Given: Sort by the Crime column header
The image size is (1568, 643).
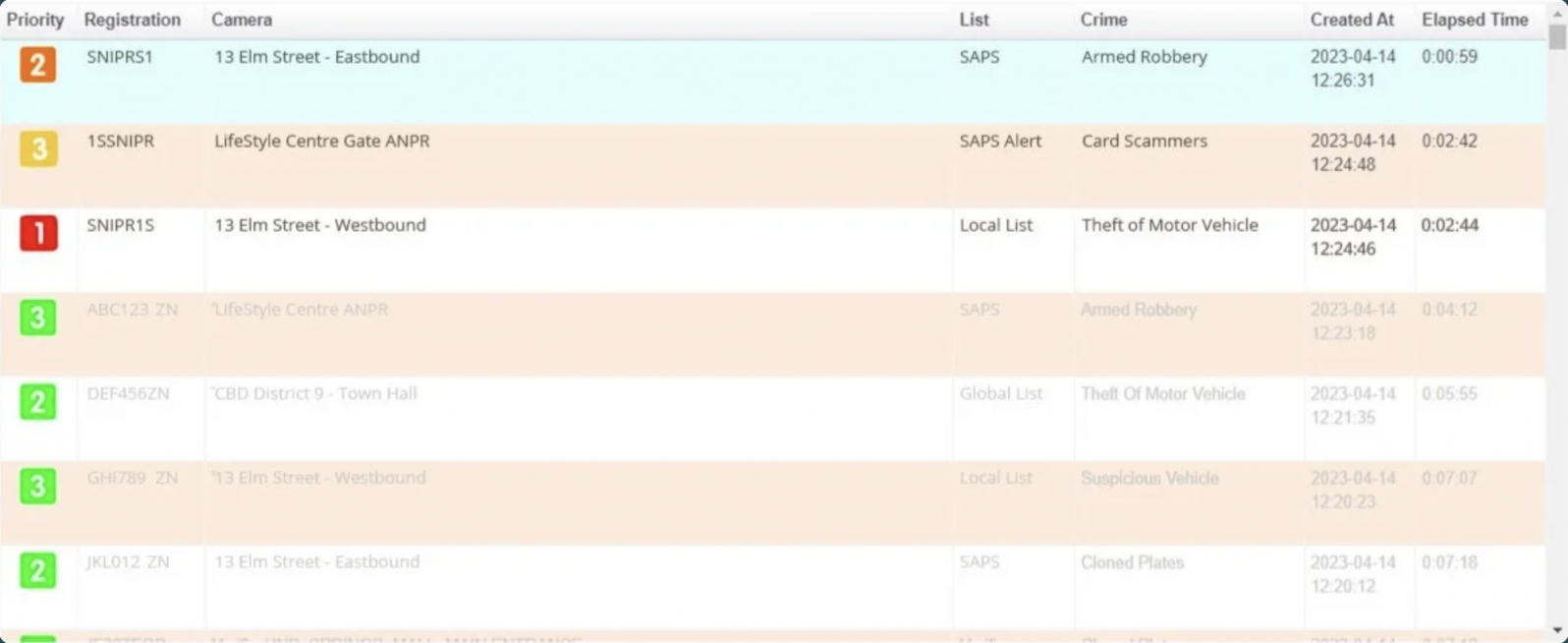Looking at the screenshot, I should 1104,20.
